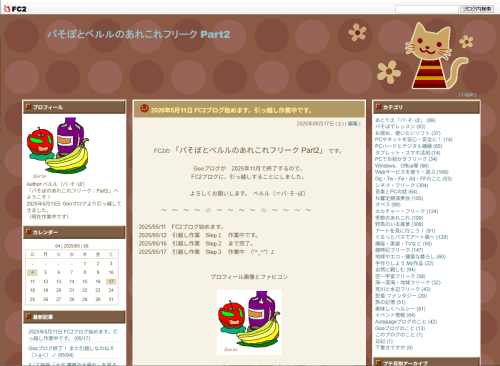Click the Login link under the header
500x366 pixels.
coord(467,94)
